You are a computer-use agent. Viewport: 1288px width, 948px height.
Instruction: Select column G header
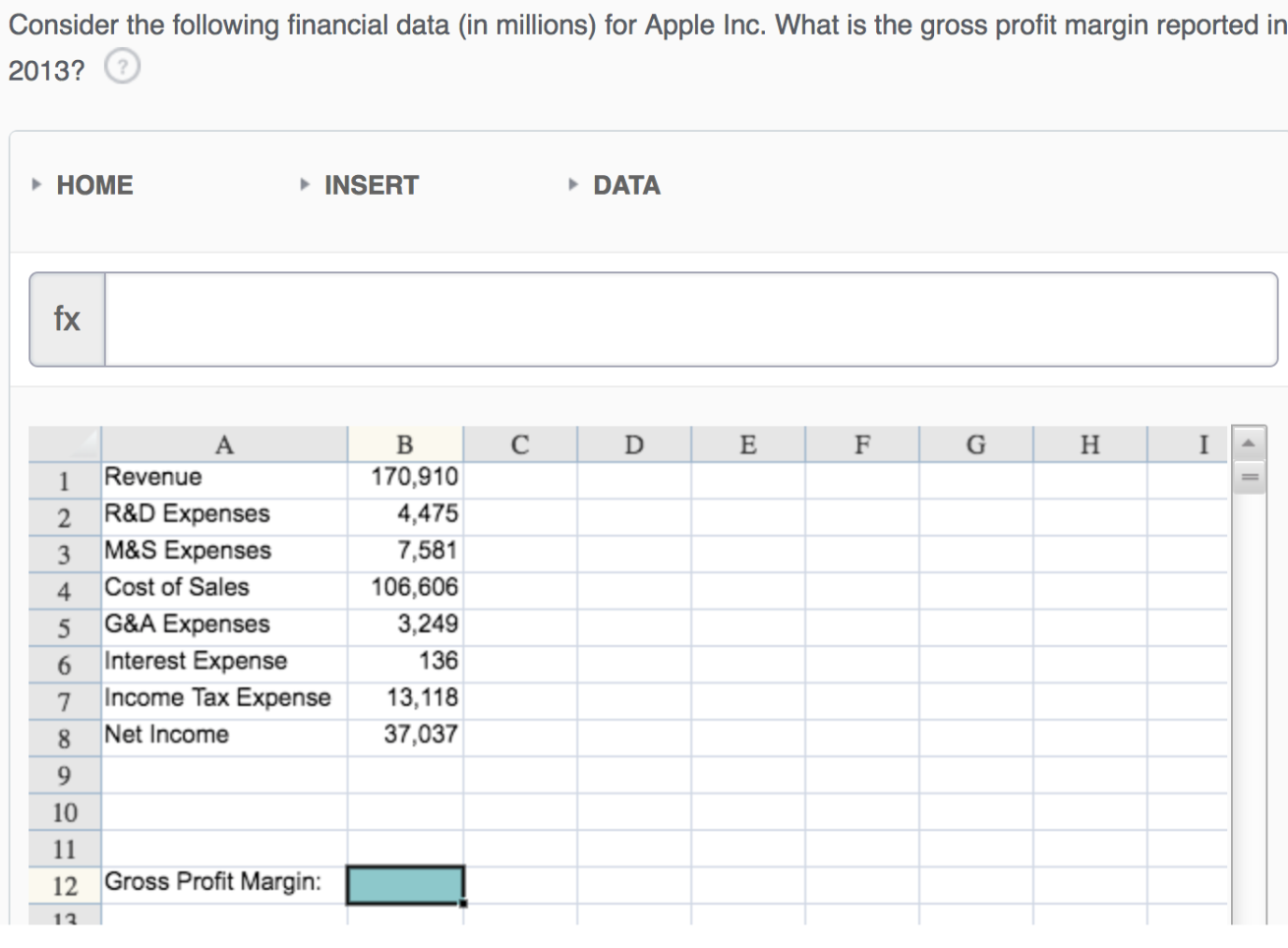(976, 444)
